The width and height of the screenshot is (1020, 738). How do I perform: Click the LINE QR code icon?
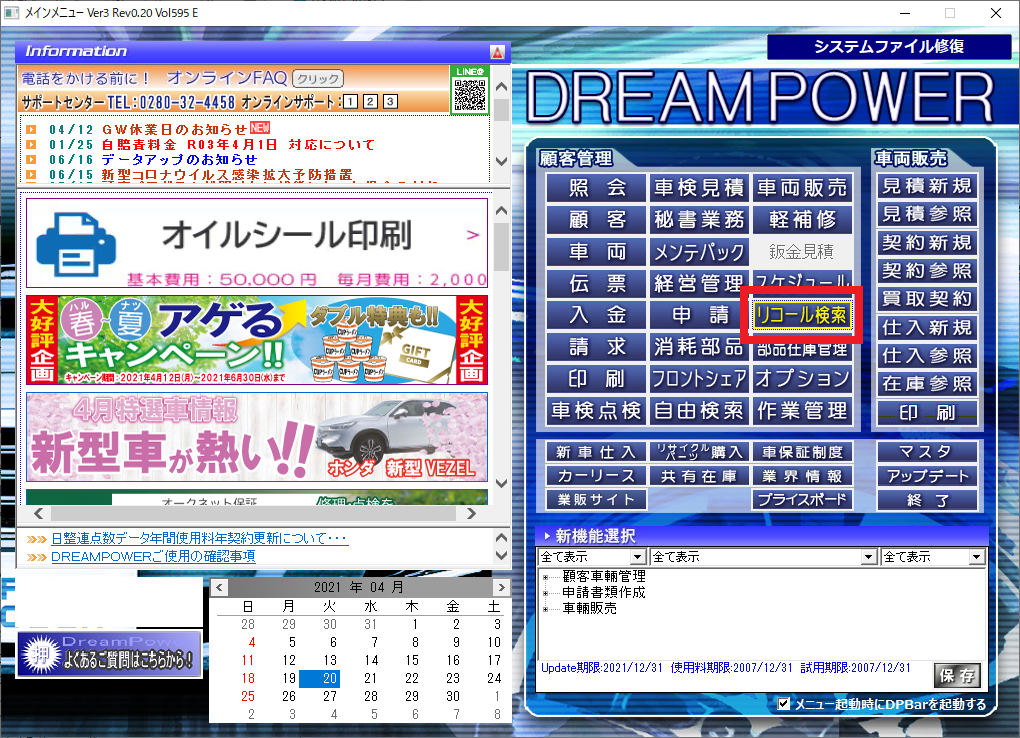point(470,90)
